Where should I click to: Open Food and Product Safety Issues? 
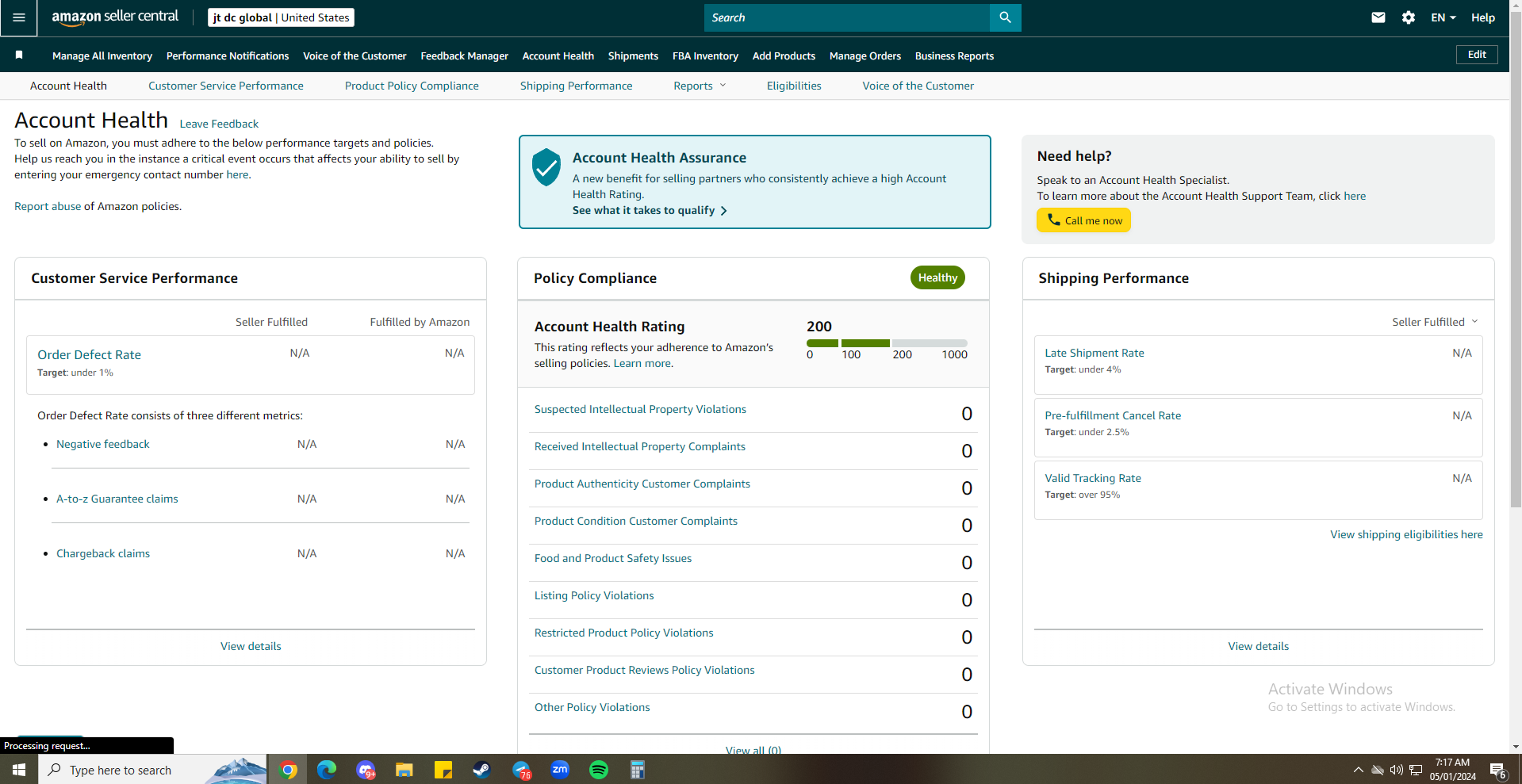613,558
